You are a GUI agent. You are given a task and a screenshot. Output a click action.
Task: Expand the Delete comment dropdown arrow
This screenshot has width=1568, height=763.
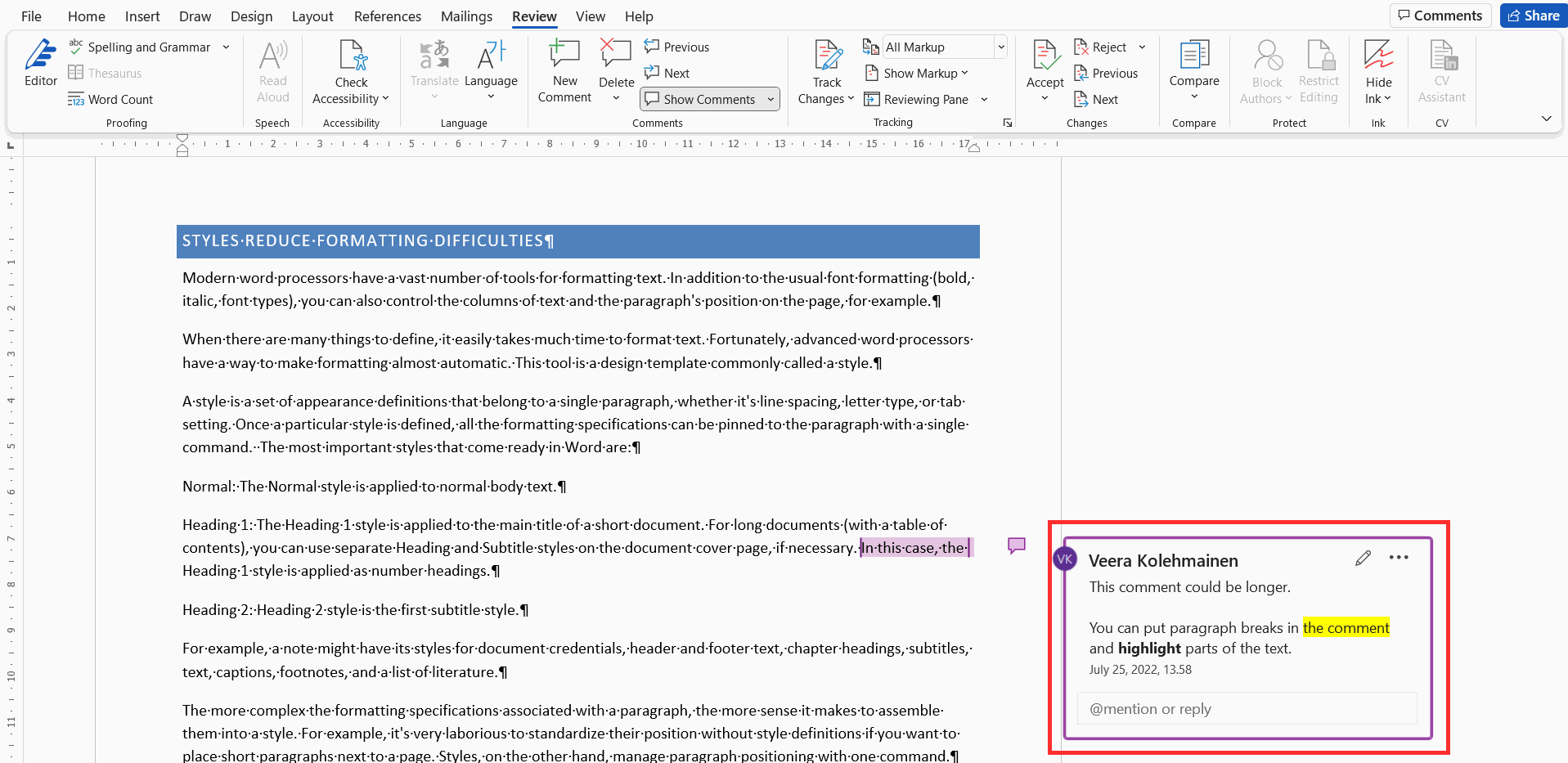pyautogui.click(x=616, y=99)
